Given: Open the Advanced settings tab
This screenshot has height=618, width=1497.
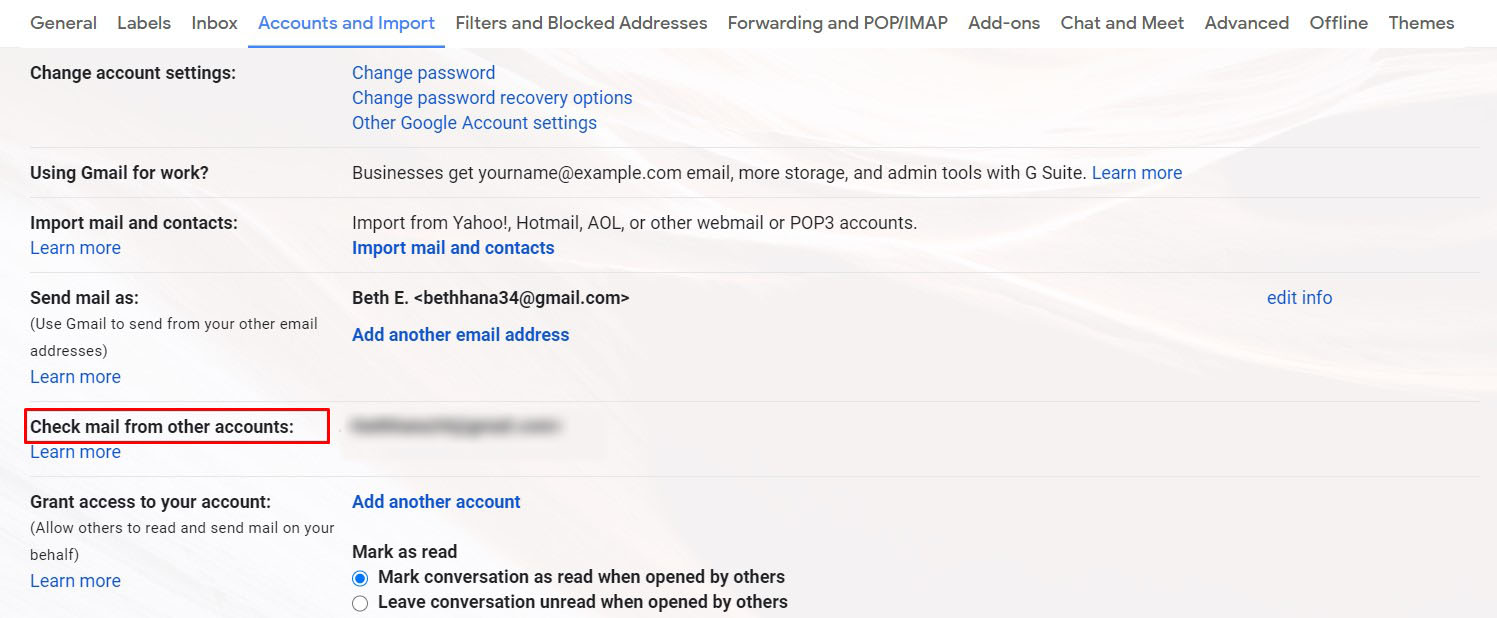Looking at the screenshot, I should pos(1246,23).
